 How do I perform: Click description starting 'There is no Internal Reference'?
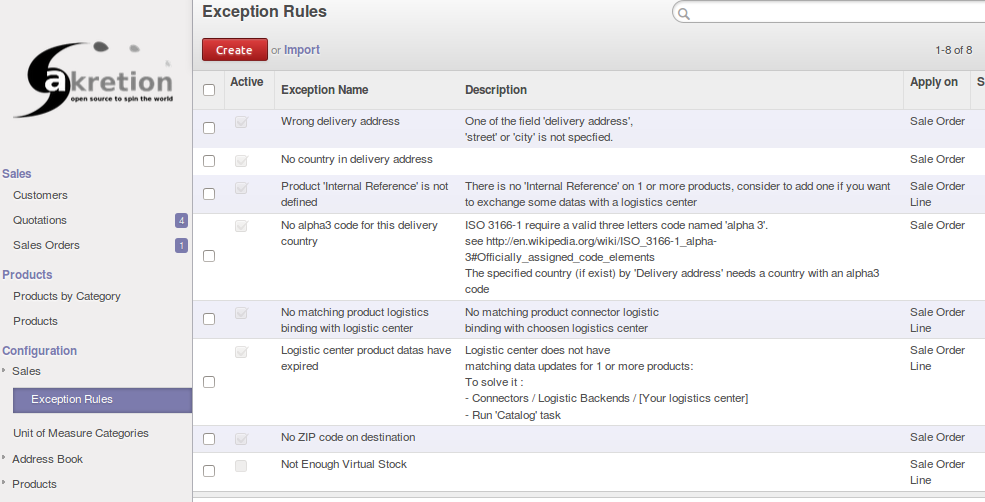677,194
